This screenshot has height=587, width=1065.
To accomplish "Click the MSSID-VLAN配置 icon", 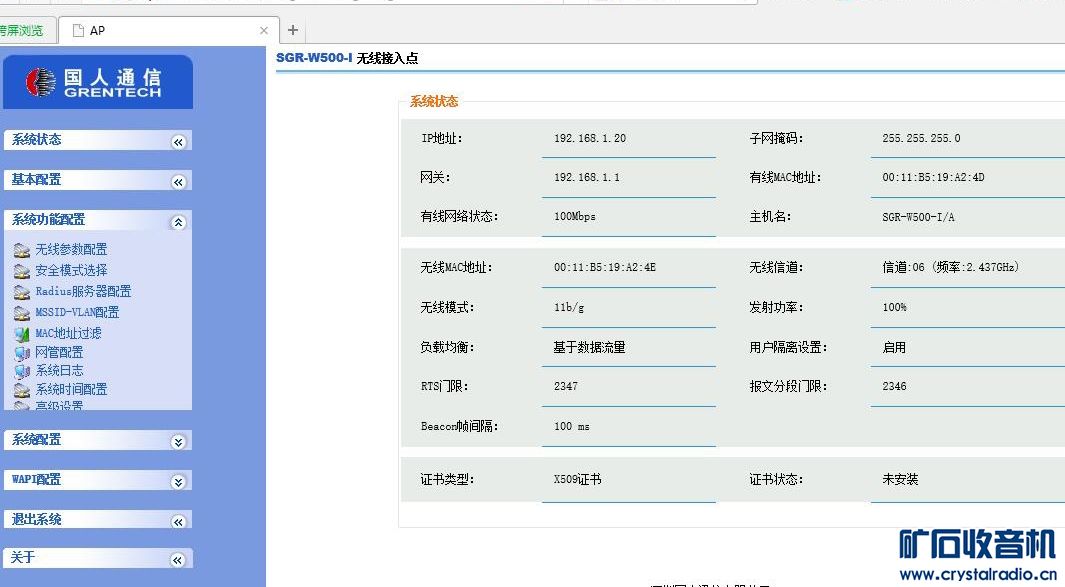I will pos(22,313).
